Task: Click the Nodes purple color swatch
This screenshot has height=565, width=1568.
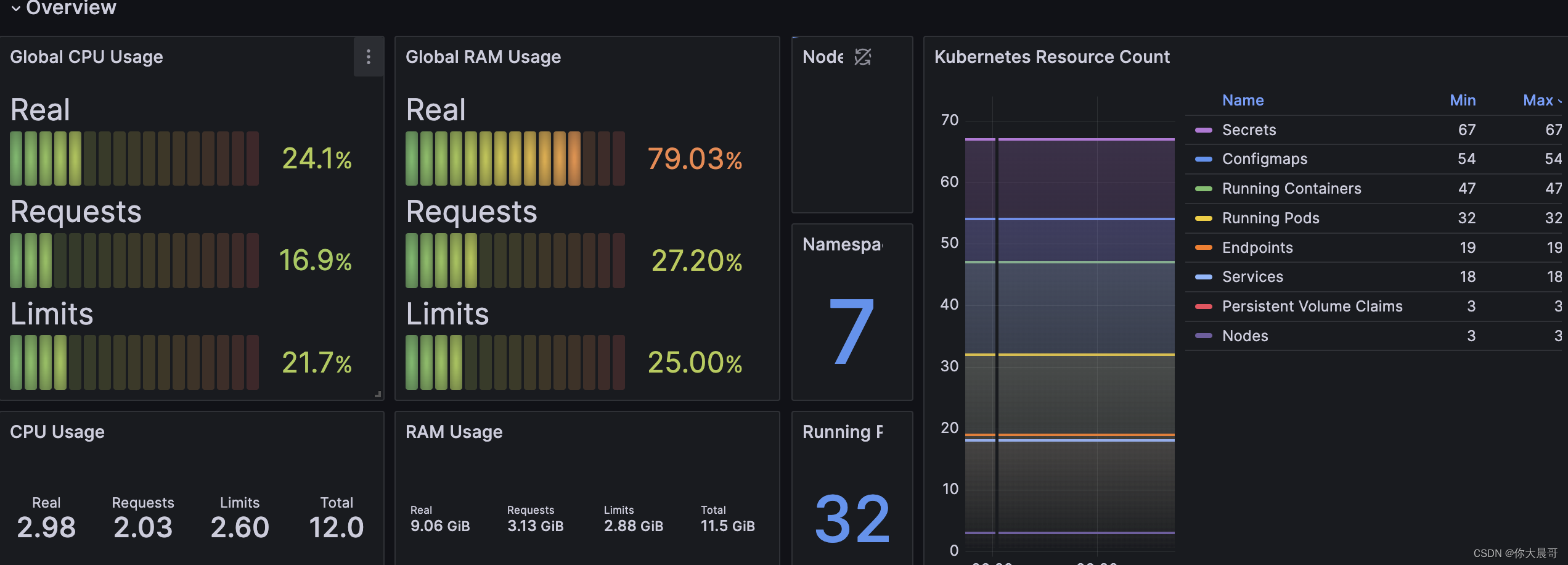Action: tap(1203, 336)
